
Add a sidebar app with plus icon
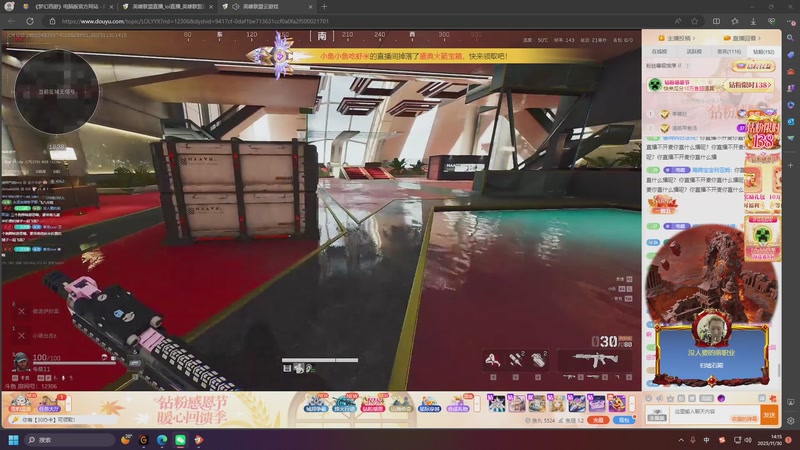pyautogui.click(x=790, y=165)
